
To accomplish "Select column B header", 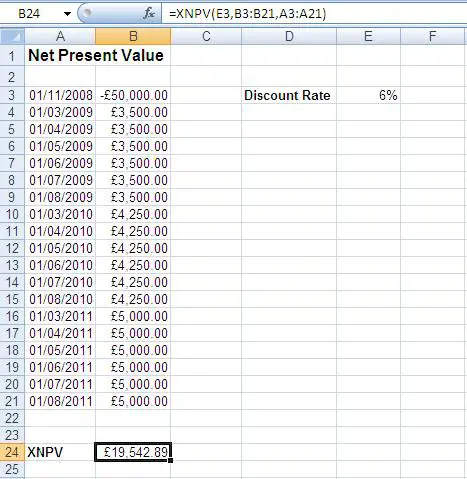I will [x=133, y=36].
